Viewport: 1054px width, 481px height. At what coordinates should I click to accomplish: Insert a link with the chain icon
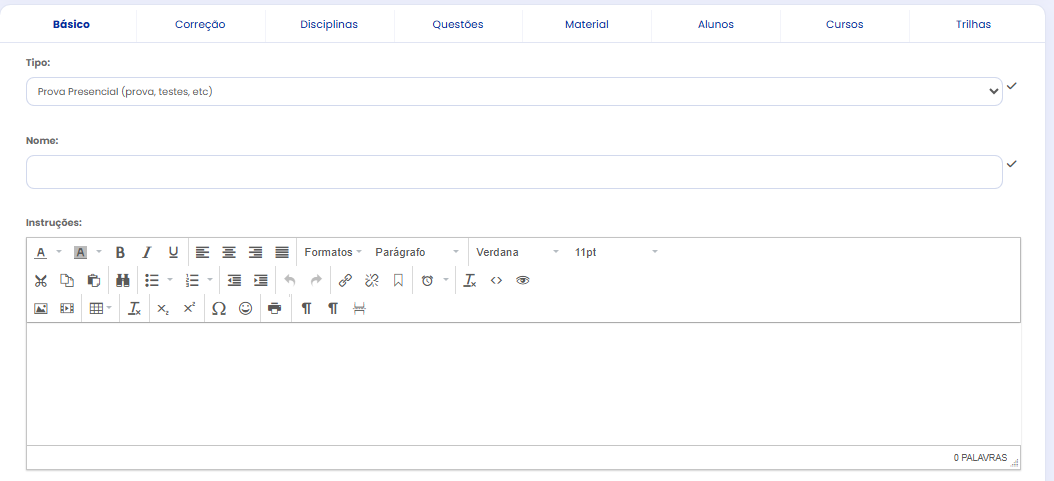pos(345,281)
